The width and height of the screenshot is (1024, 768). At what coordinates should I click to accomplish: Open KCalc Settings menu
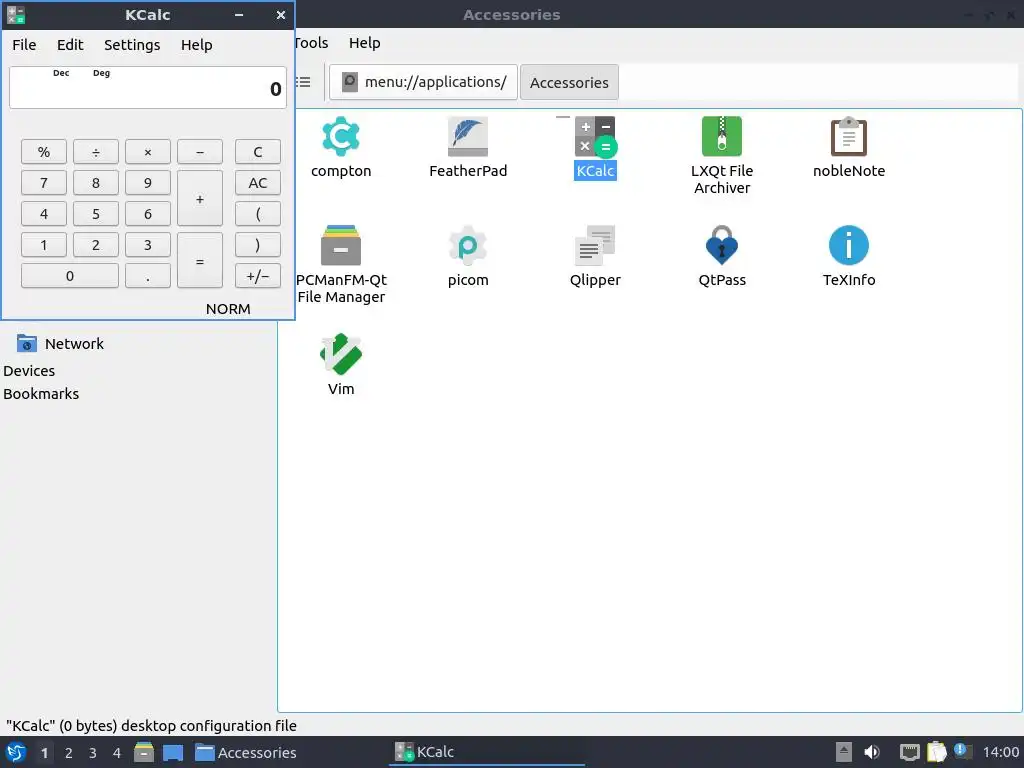[132, 45]
